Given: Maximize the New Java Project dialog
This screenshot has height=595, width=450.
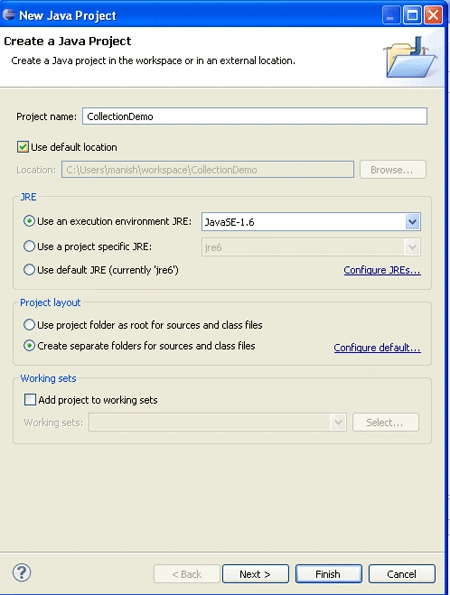Looking at the screenshot, I should (x=412, y=16).
